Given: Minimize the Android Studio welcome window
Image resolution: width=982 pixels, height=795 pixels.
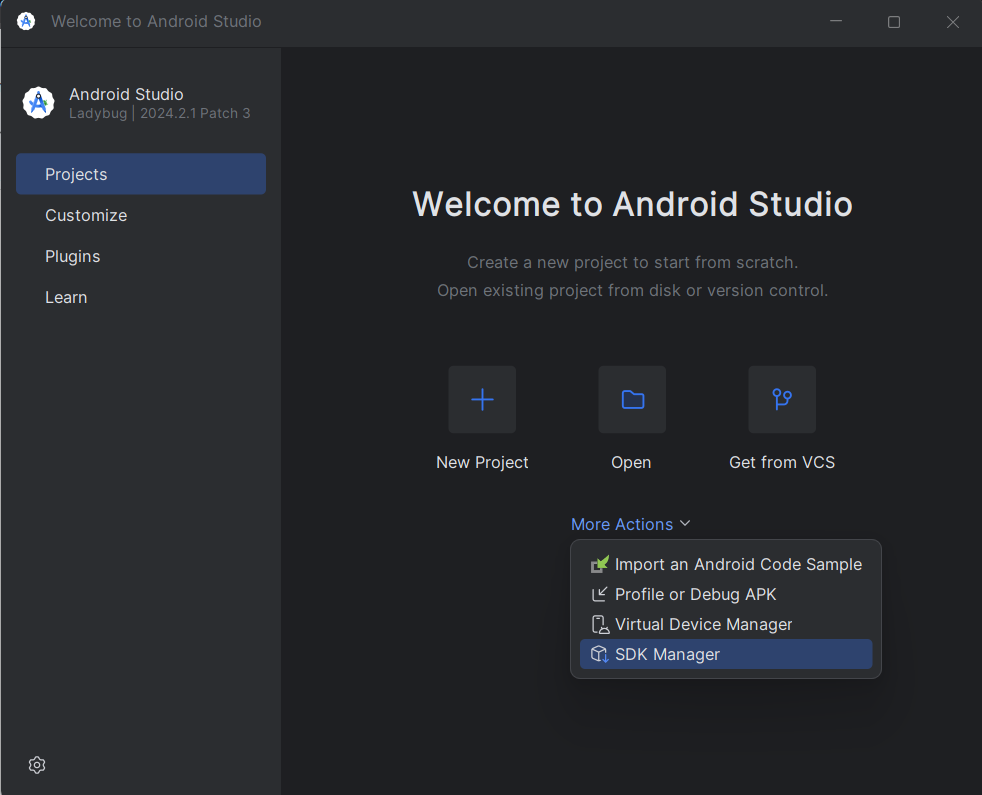Looking at the screenshot, I should click(835, 22).
